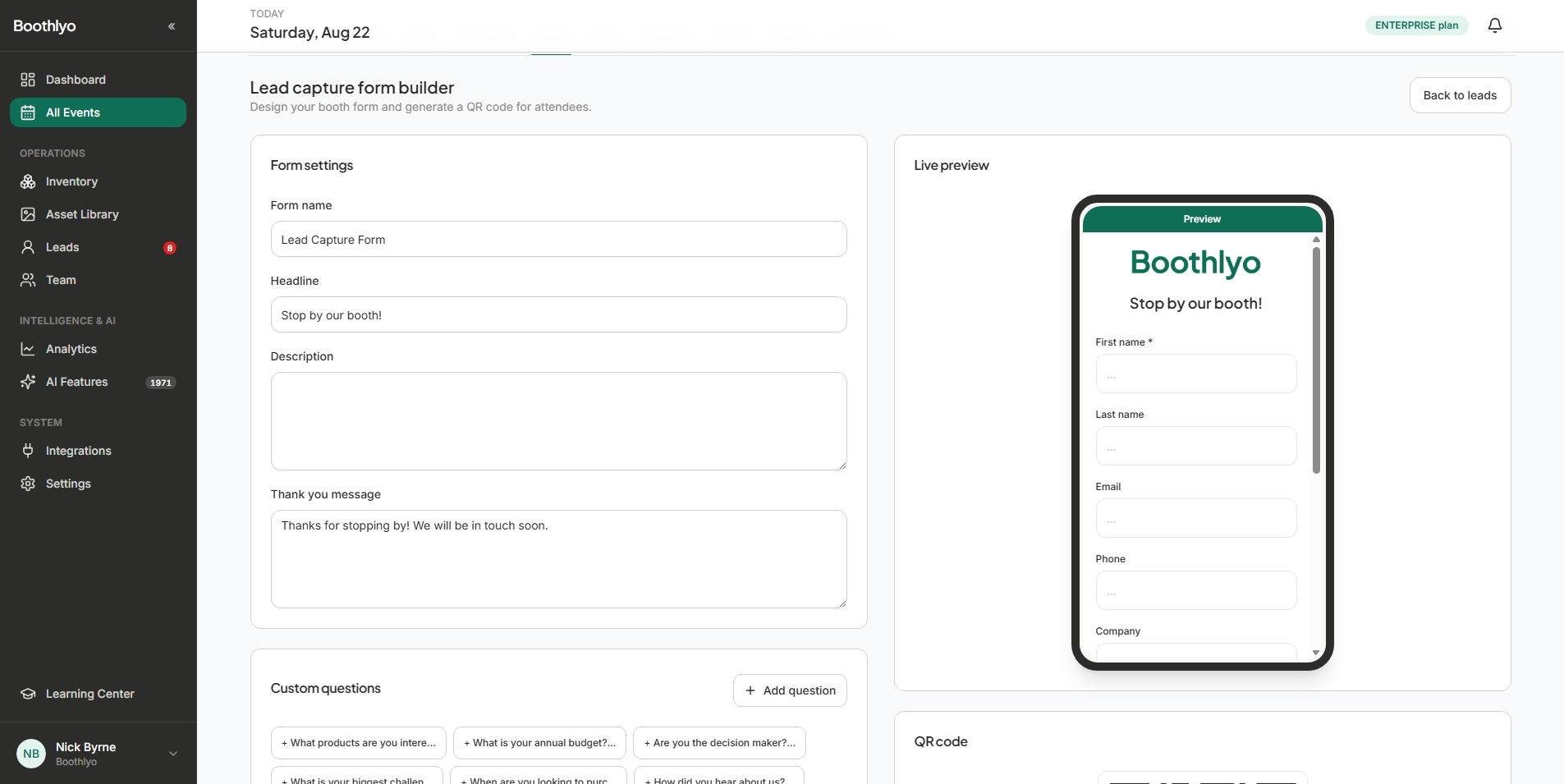Screen dimensions: 1564x784
Task: Click the preview scrollbar down arrow
Action: pyautogui.click(x=1316, y=653)
